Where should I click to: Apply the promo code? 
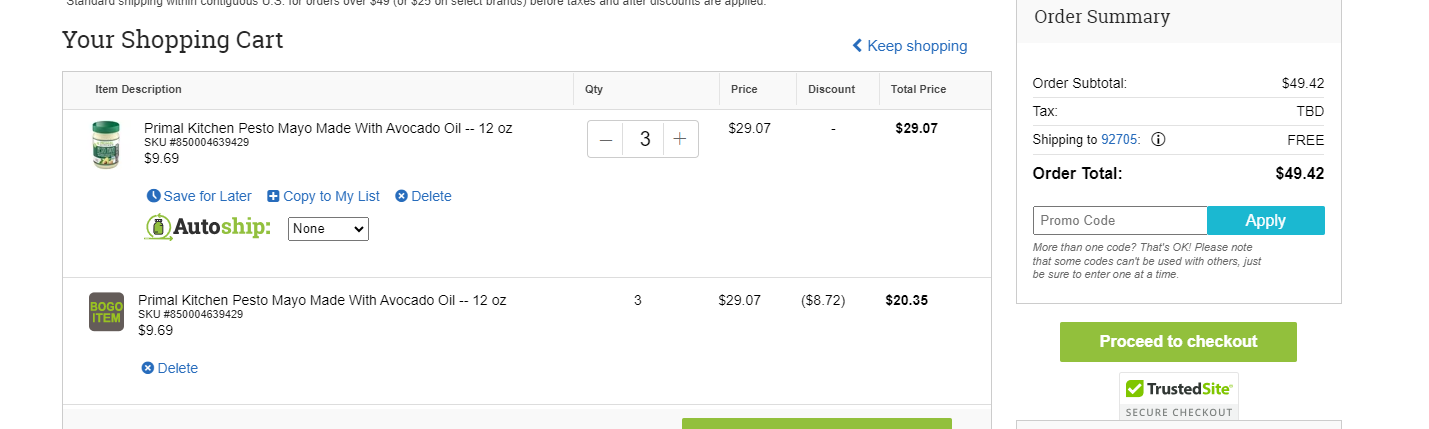tap(1266, 220)
